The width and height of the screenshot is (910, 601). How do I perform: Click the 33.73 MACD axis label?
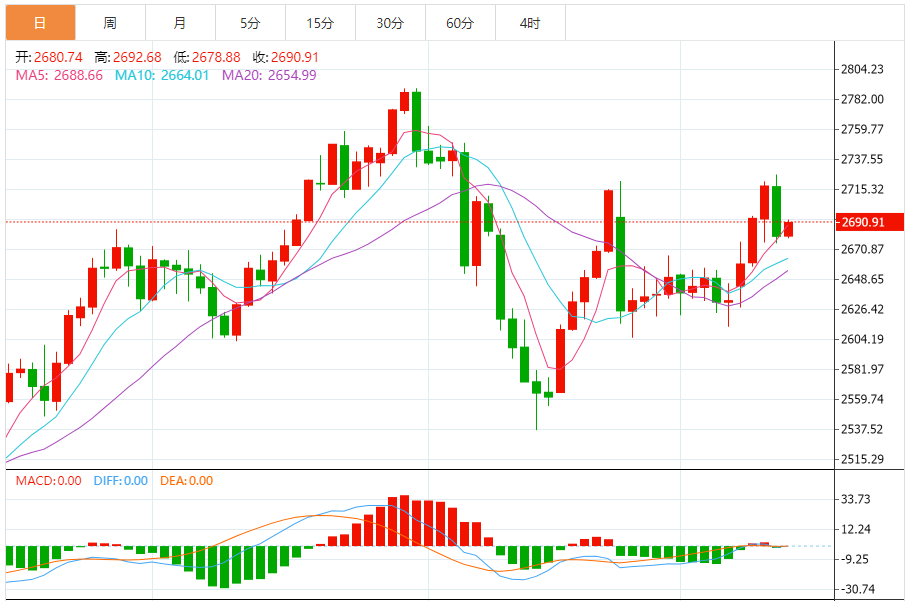pos(856,499)
